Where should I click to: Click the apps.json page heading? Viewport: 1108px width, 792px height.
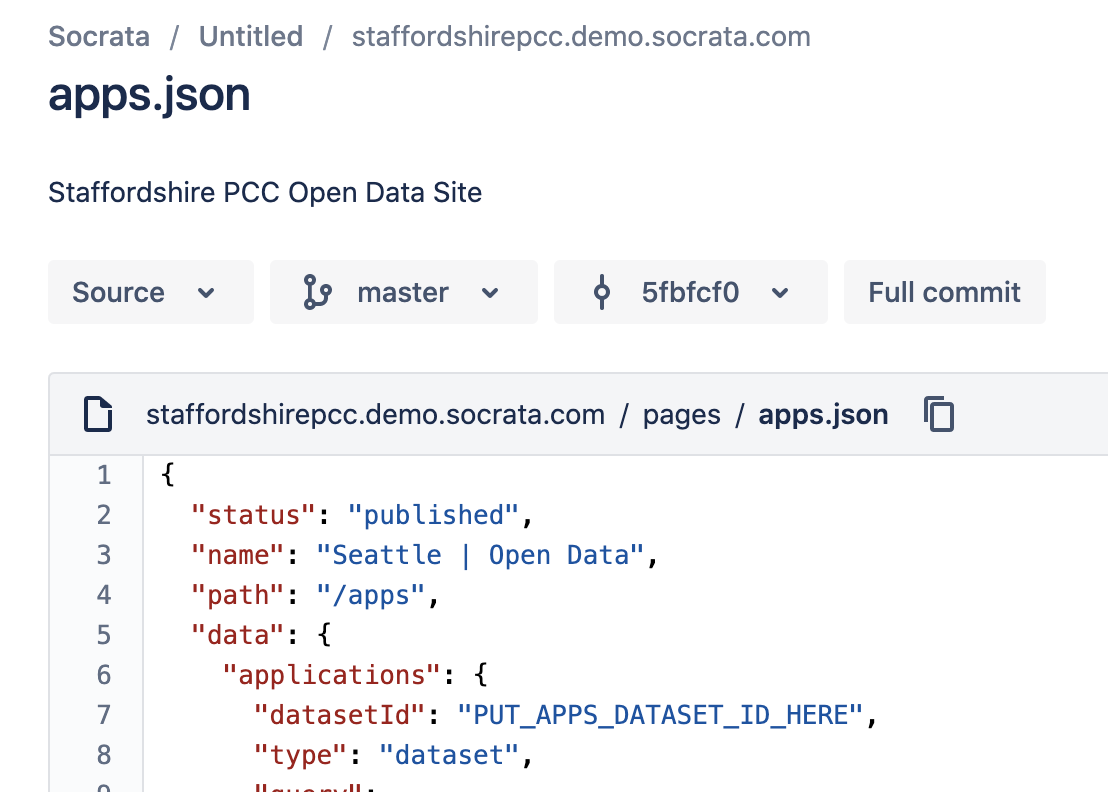[149, 95]
